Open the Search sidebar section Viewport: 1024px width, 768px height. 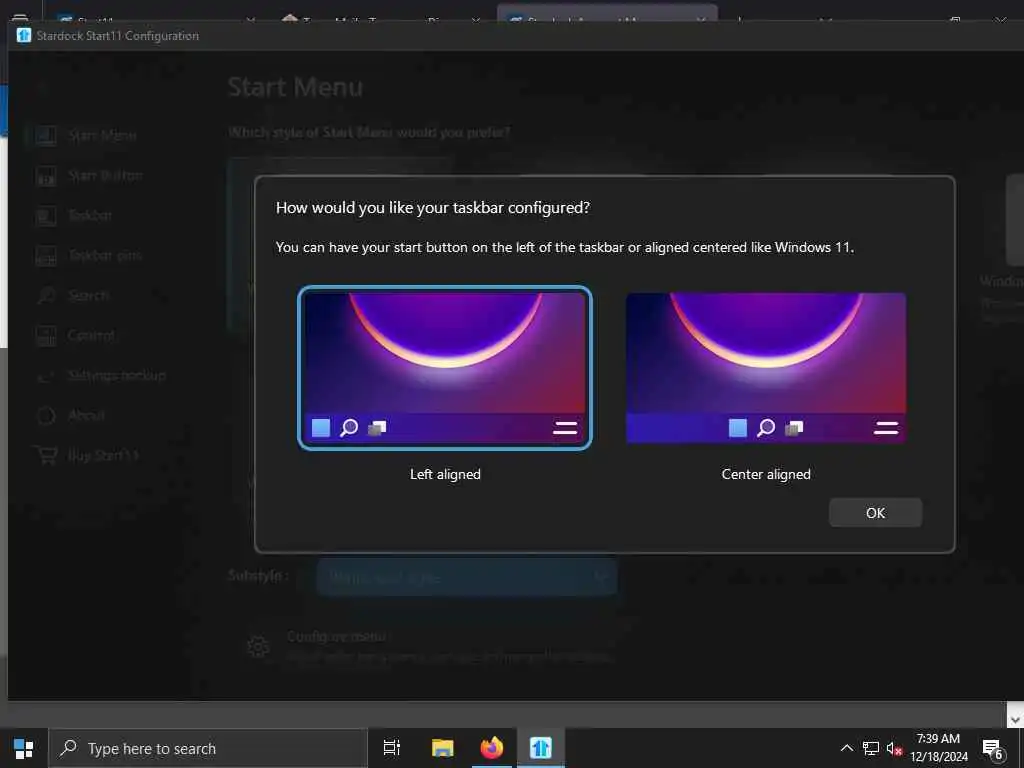pyautogui.click(x=88, y=295)
